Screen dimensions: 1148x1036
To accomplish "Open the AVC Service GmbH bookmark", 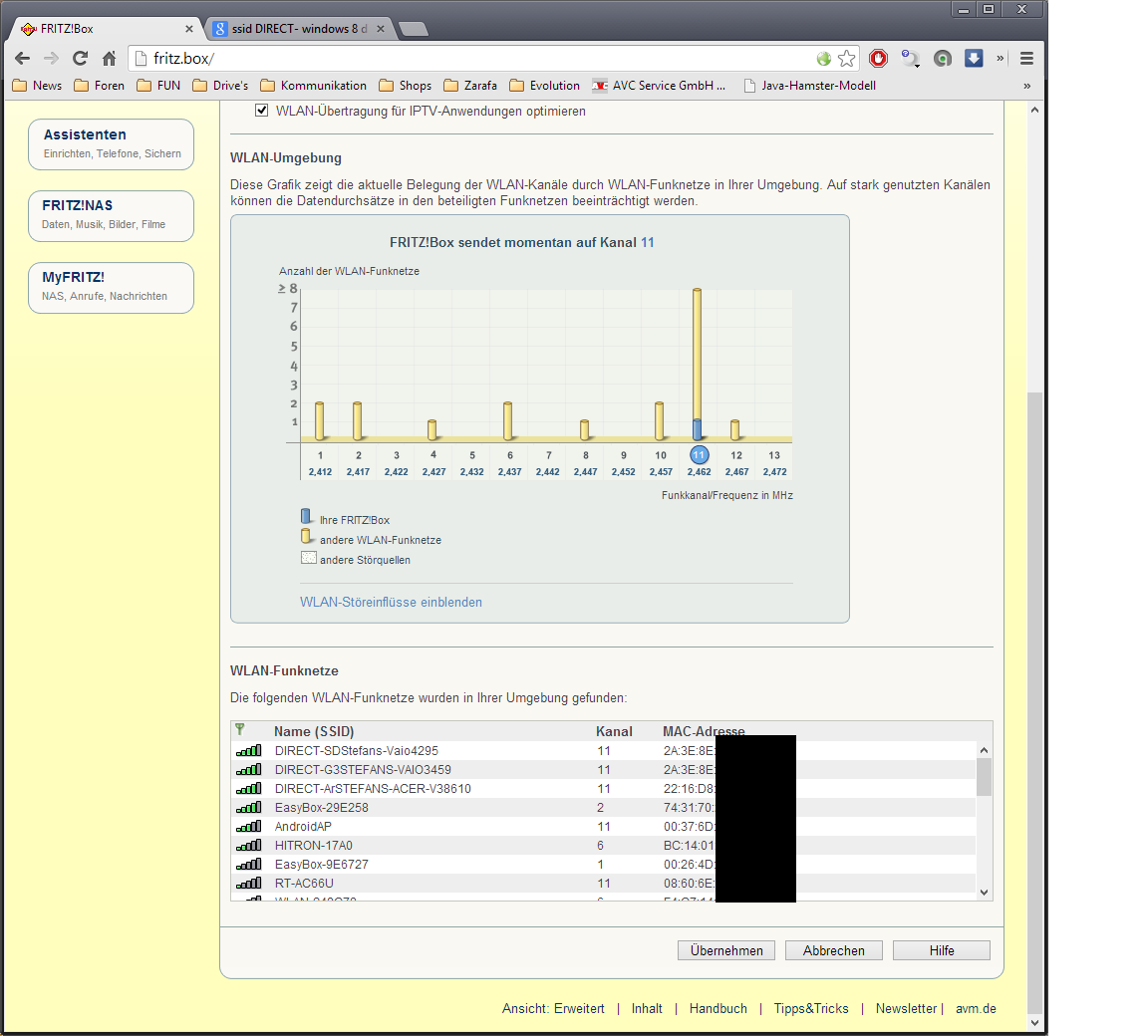I will 659,86.
